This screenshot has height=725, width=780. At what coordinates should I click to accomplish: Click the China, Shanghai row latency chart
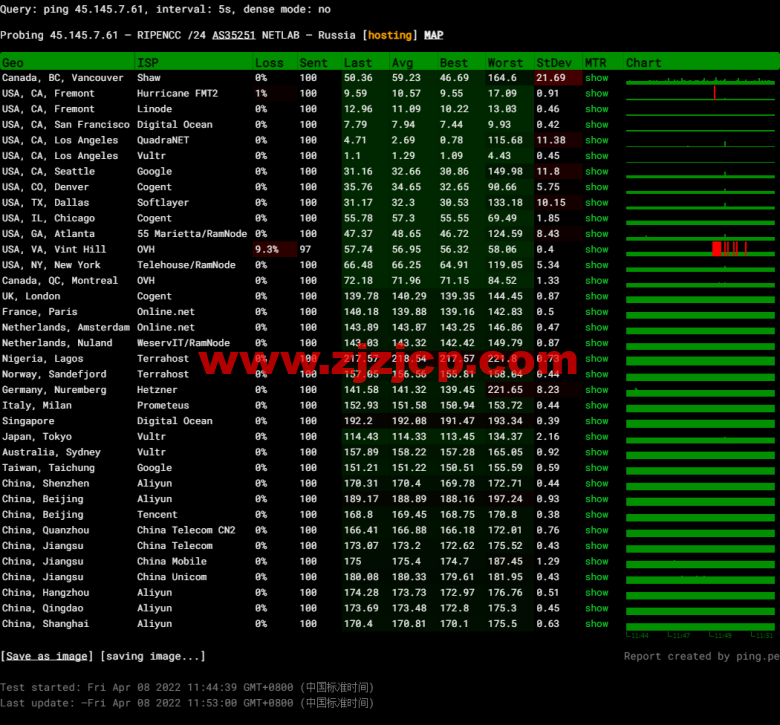(x=699, y=624)
